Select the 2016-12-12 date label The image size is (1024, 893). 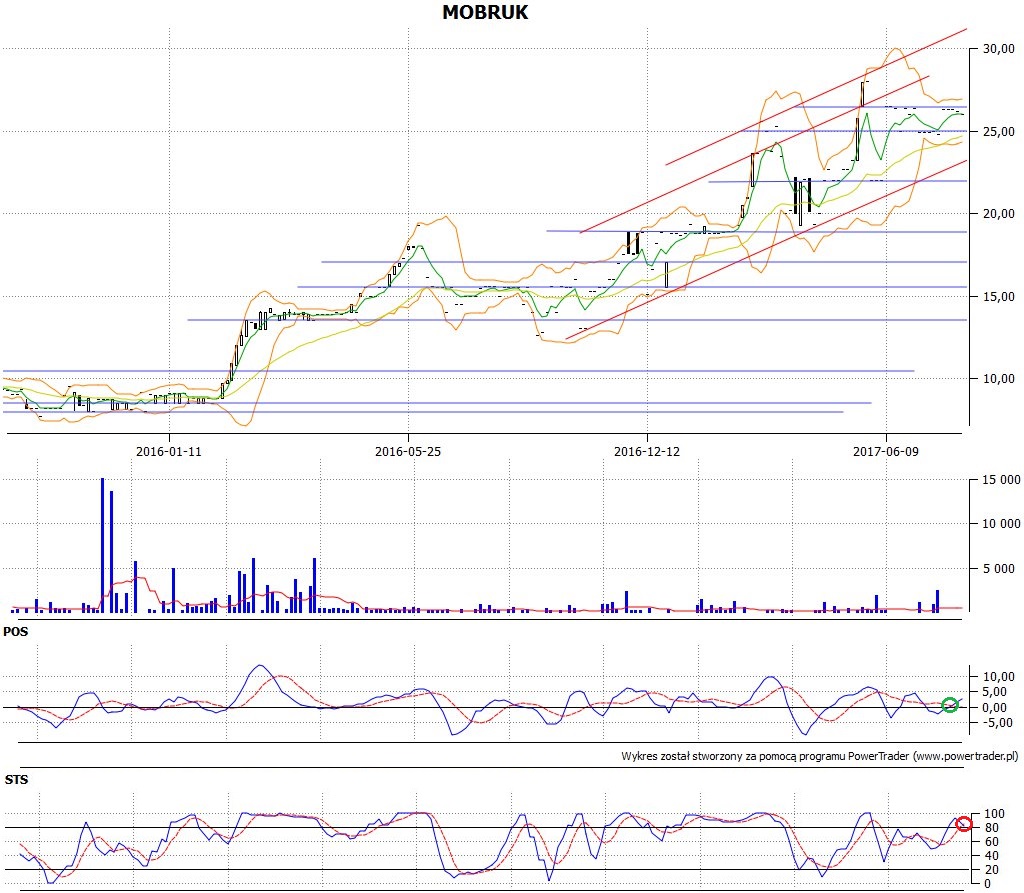pyautogui.click(x=647, y=451)
